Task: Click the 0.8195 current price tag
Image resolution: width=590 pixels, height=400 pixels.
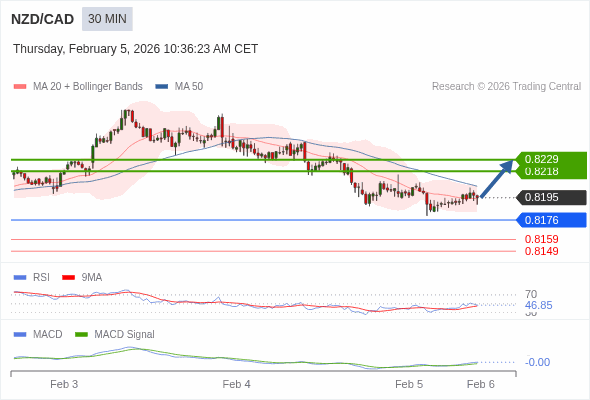Action: 552,197
